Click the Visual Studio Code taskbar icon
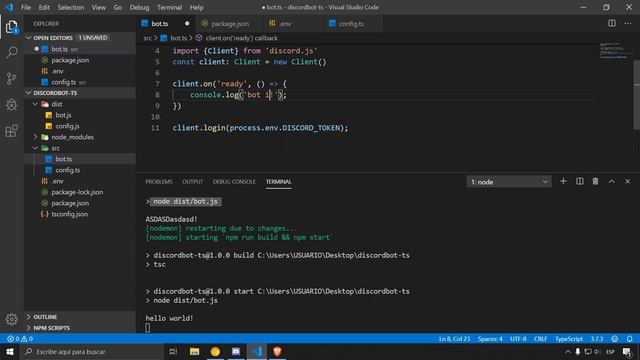This screenshot has width=640, height=360. pyautogui.click(x=256, y=351)
